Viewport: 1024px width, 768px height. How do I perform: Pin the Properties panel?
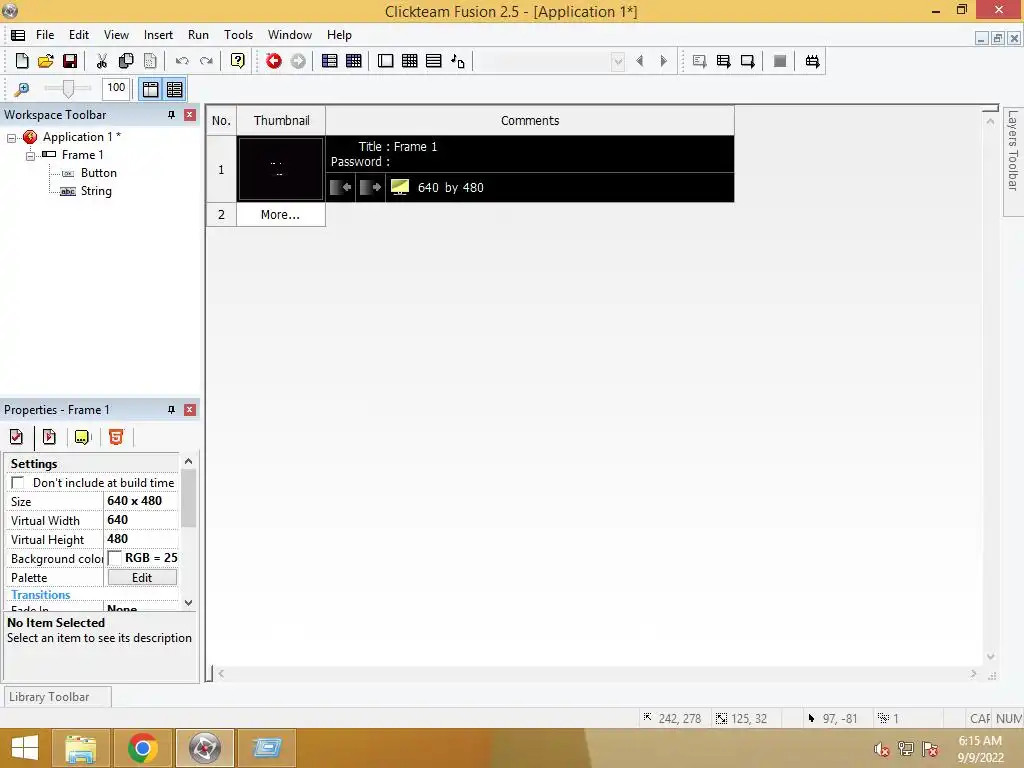172,410
